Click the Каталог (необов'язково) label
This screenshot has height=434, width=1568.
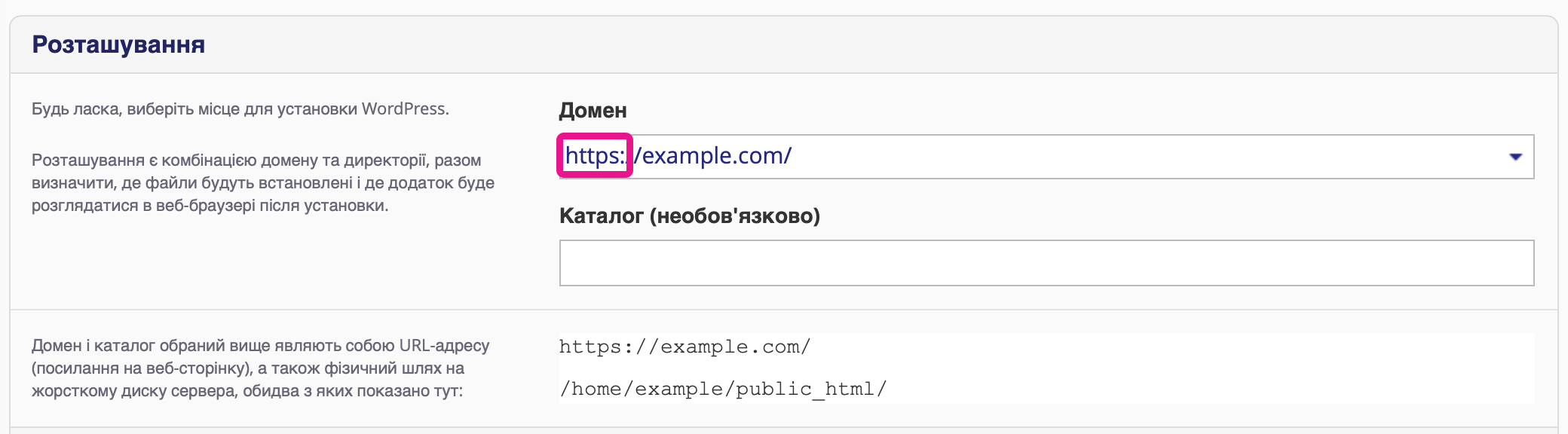click(689, 216)
